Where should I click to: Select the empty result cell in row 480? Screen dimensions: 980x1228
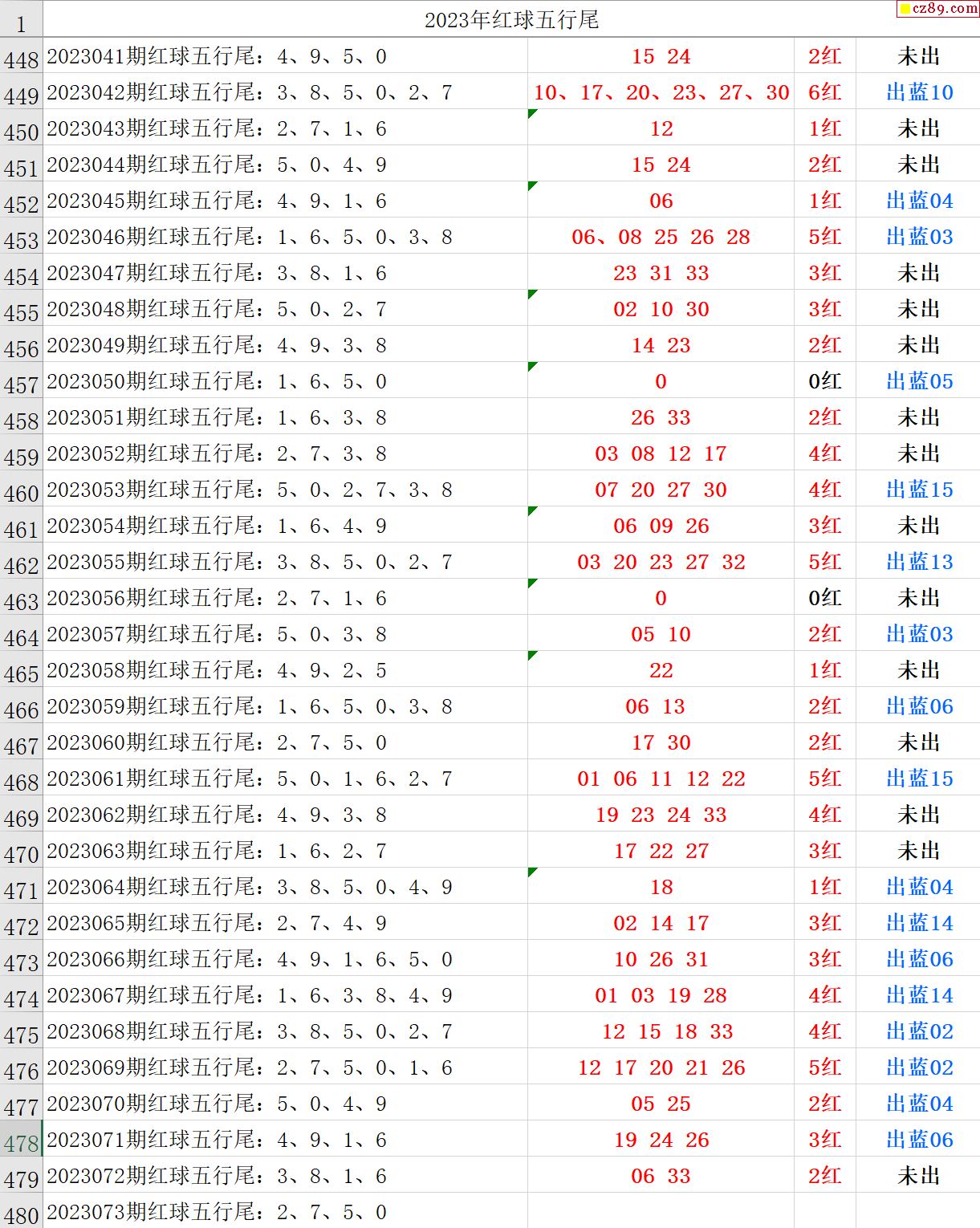coord(661,1211)
